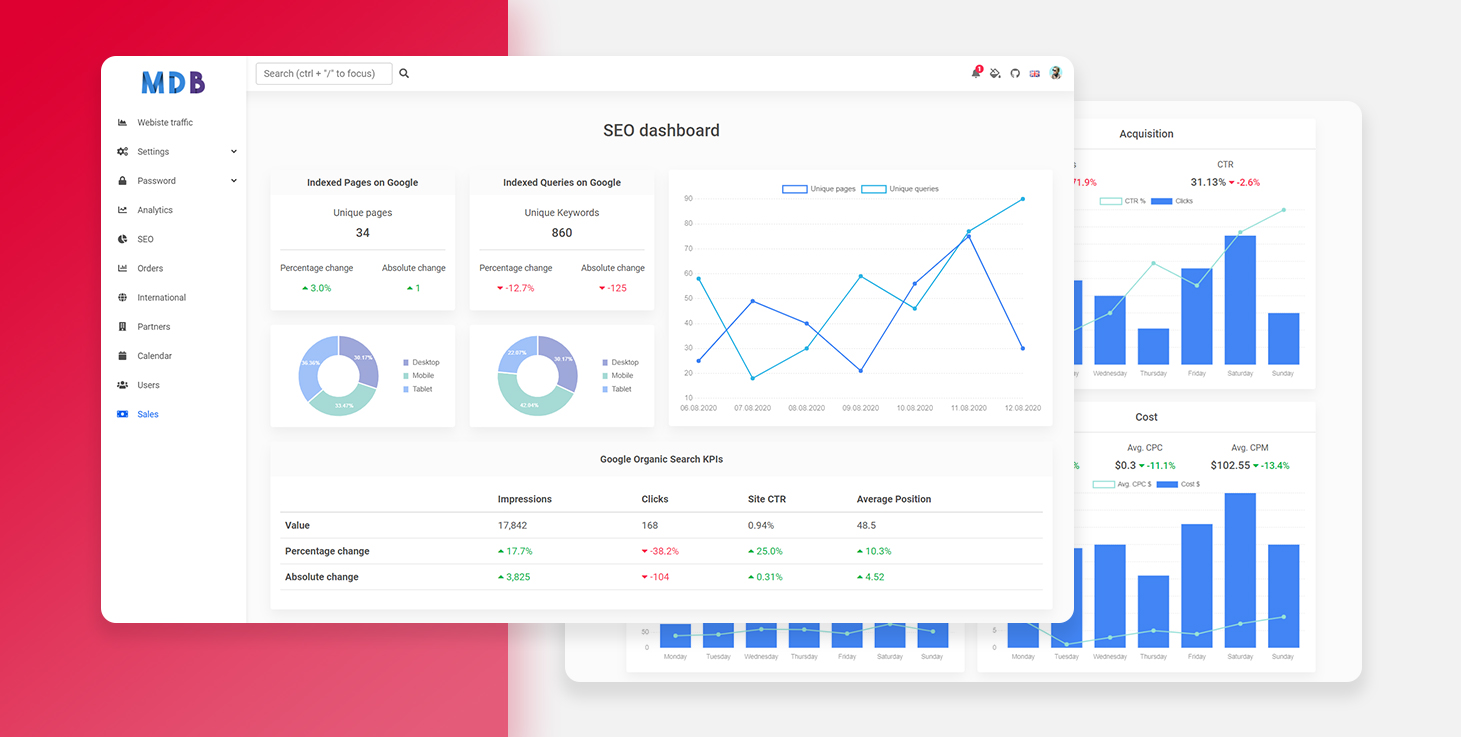This screenshot has width=1461, height=737.
Task: Click the MDB logo
Action: tap(173, 83)
